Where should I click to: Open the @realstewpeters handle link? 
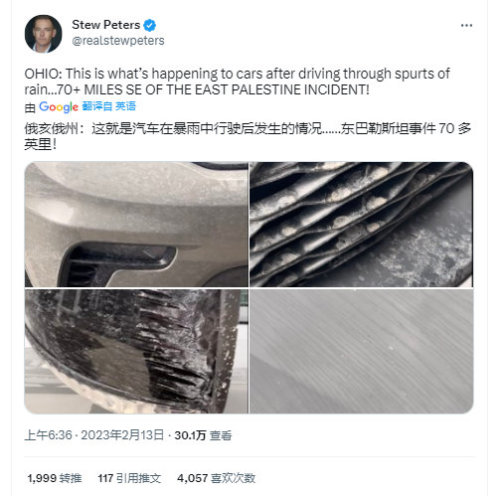118,41
